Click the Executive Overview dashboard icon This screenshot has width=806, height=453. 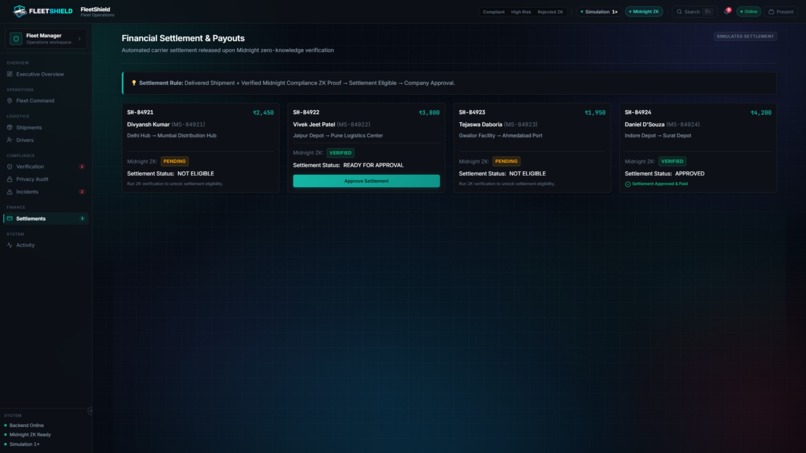[x=9, y=74]
